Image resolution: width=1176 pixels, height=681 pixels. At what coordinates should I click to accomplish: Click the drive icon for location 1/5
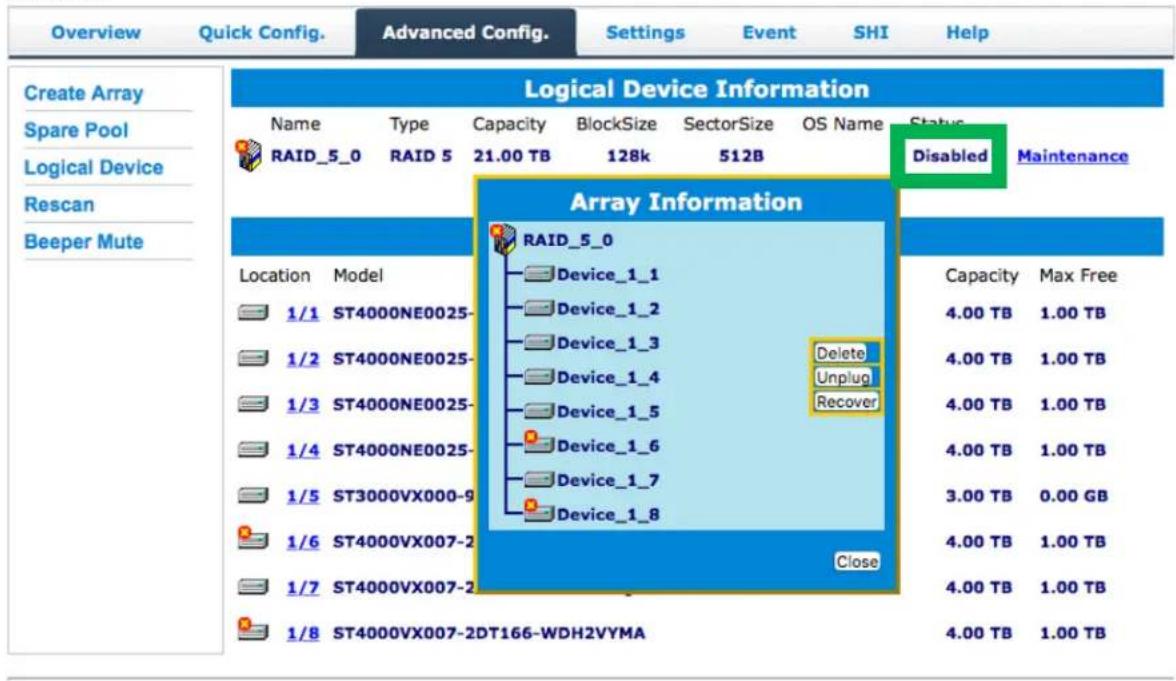254,495
